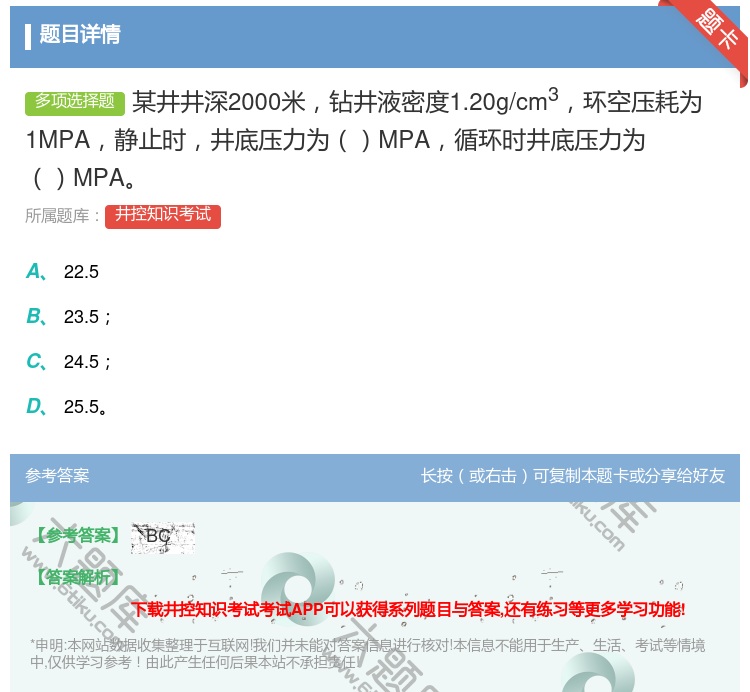750x692 pixels.
Task: Select option C 24.5
Action: [68, 362]
